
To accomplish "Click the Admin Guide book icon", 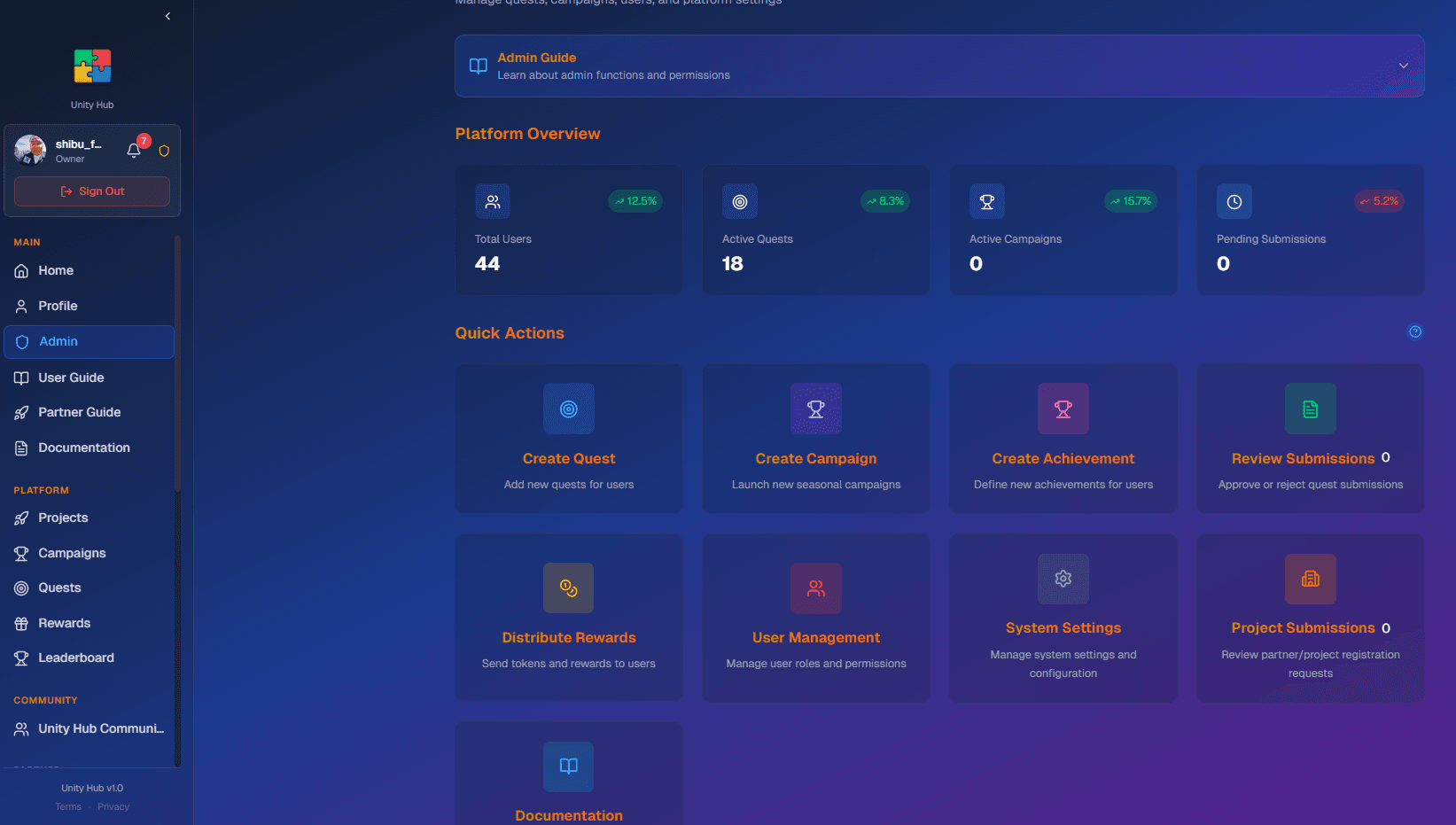I will 479,66.
